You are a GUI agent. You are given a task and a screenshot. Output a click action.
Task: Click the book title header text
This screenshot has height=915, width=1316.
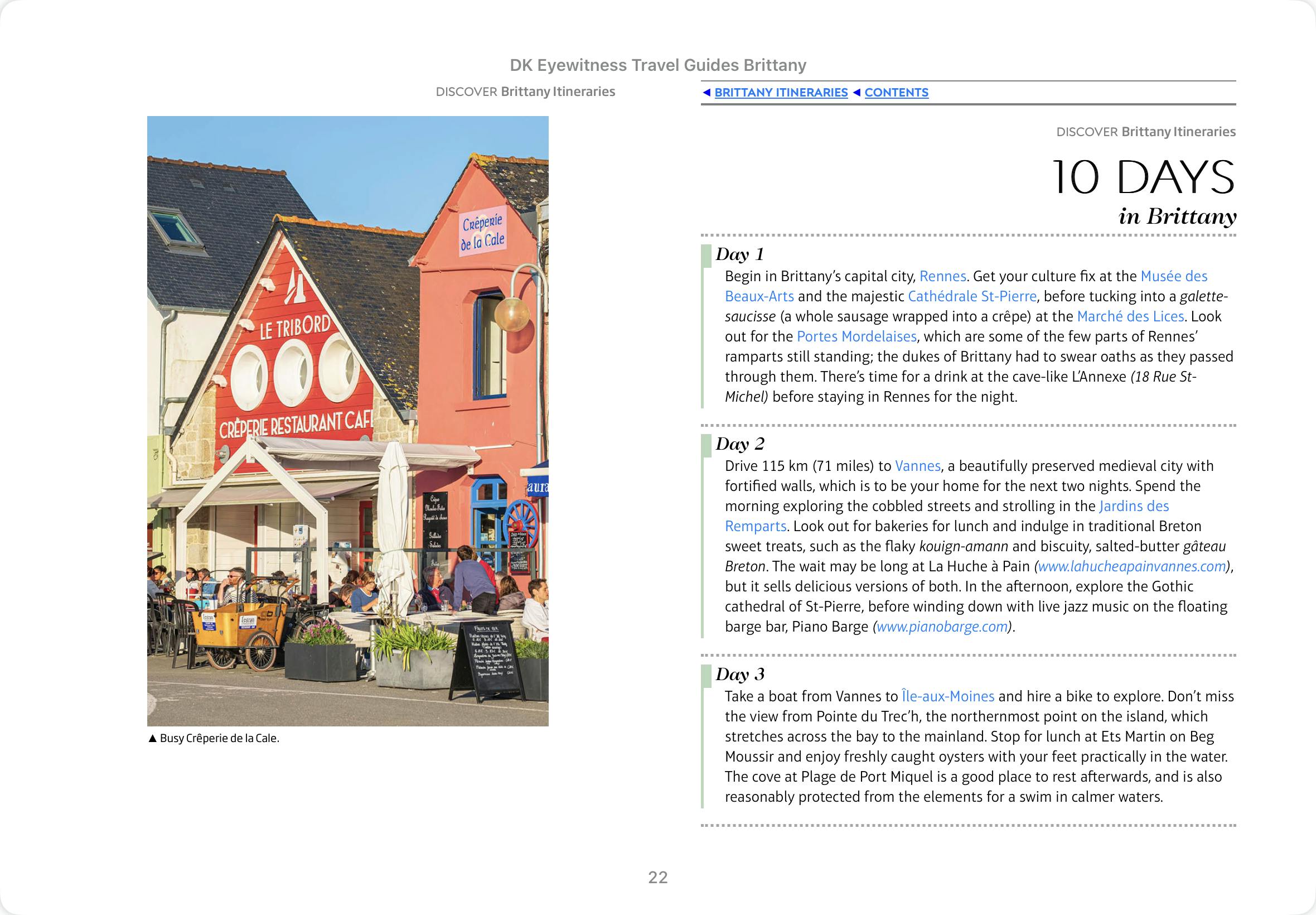coord(657,65)
